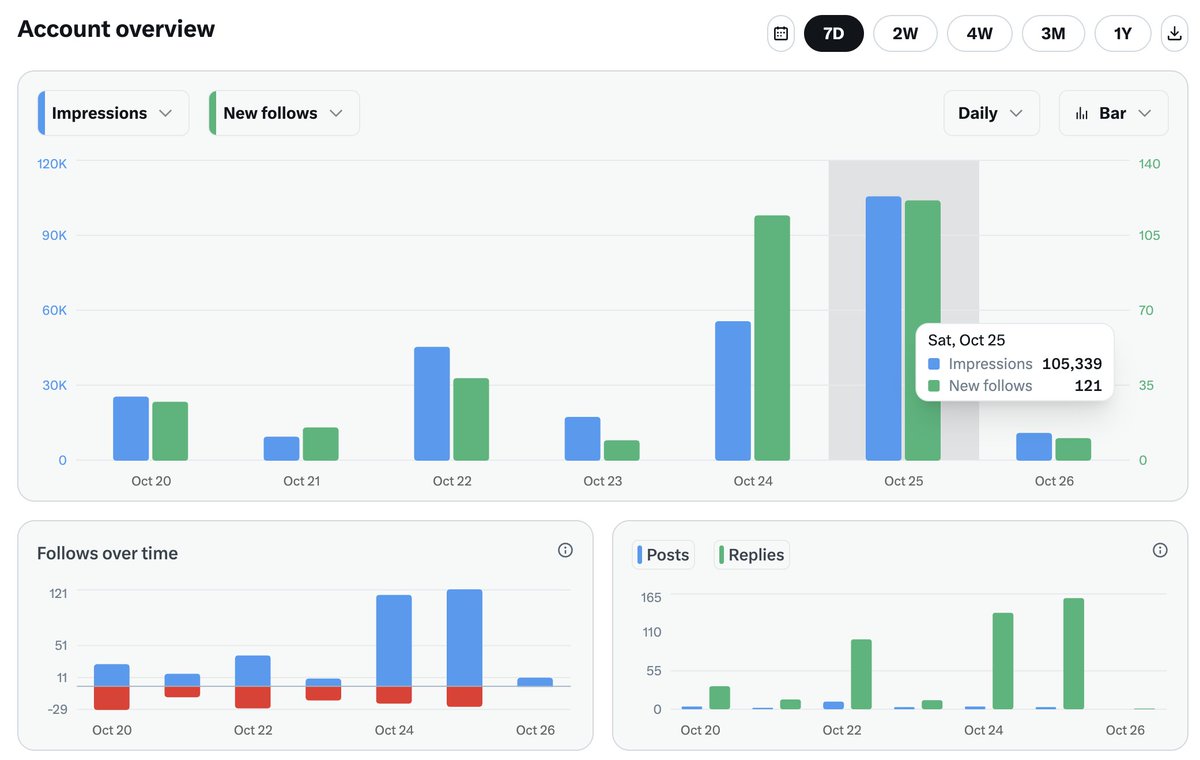Click the Oct 21 green new follows bar
This screenshot has height=760, width=1200.
[x=321, y=444]
